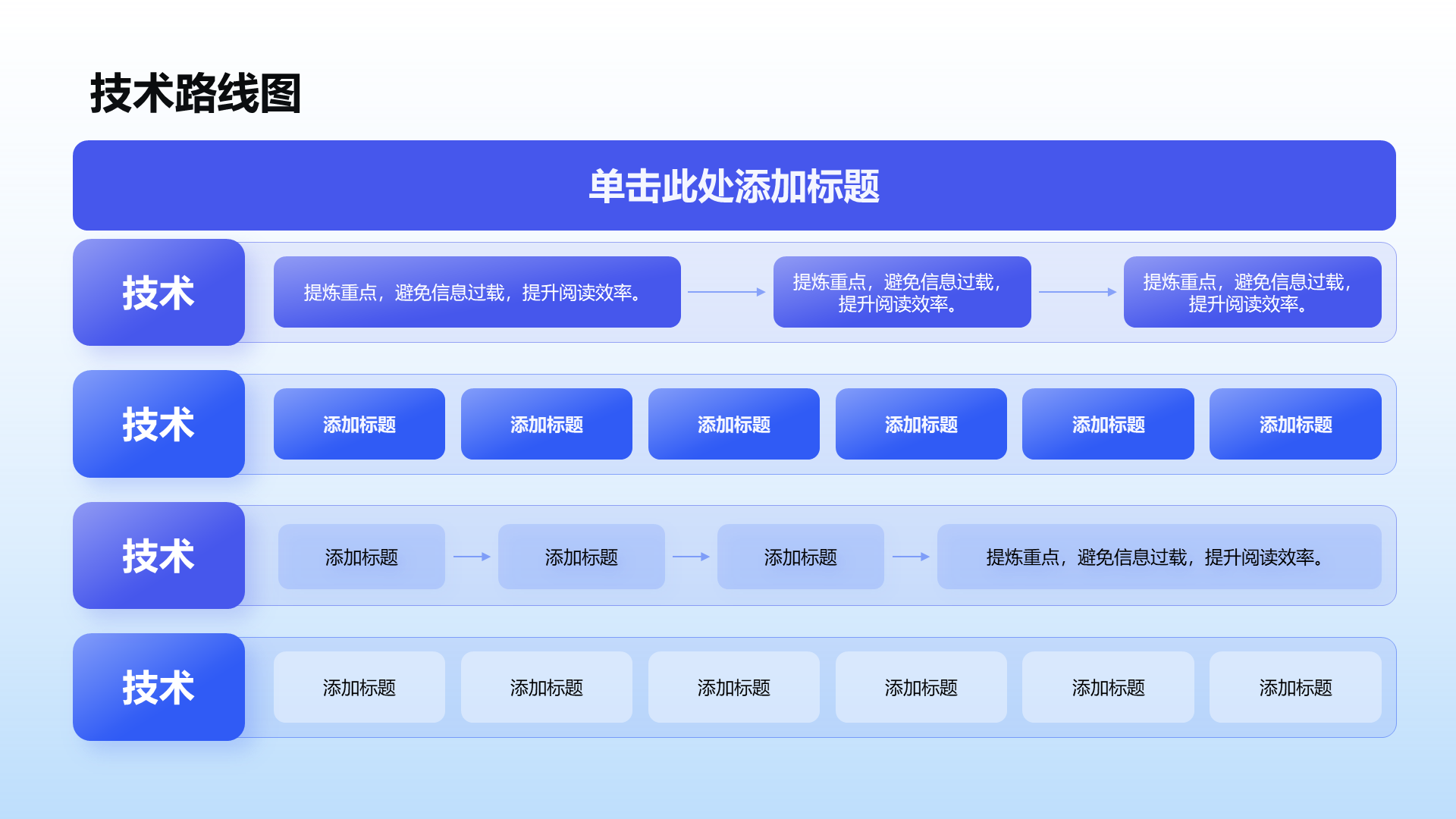Screen dimensions: 1456x819
Task: Select third bold white 添加标题 box in second row
Action: [x=734, y=424]
